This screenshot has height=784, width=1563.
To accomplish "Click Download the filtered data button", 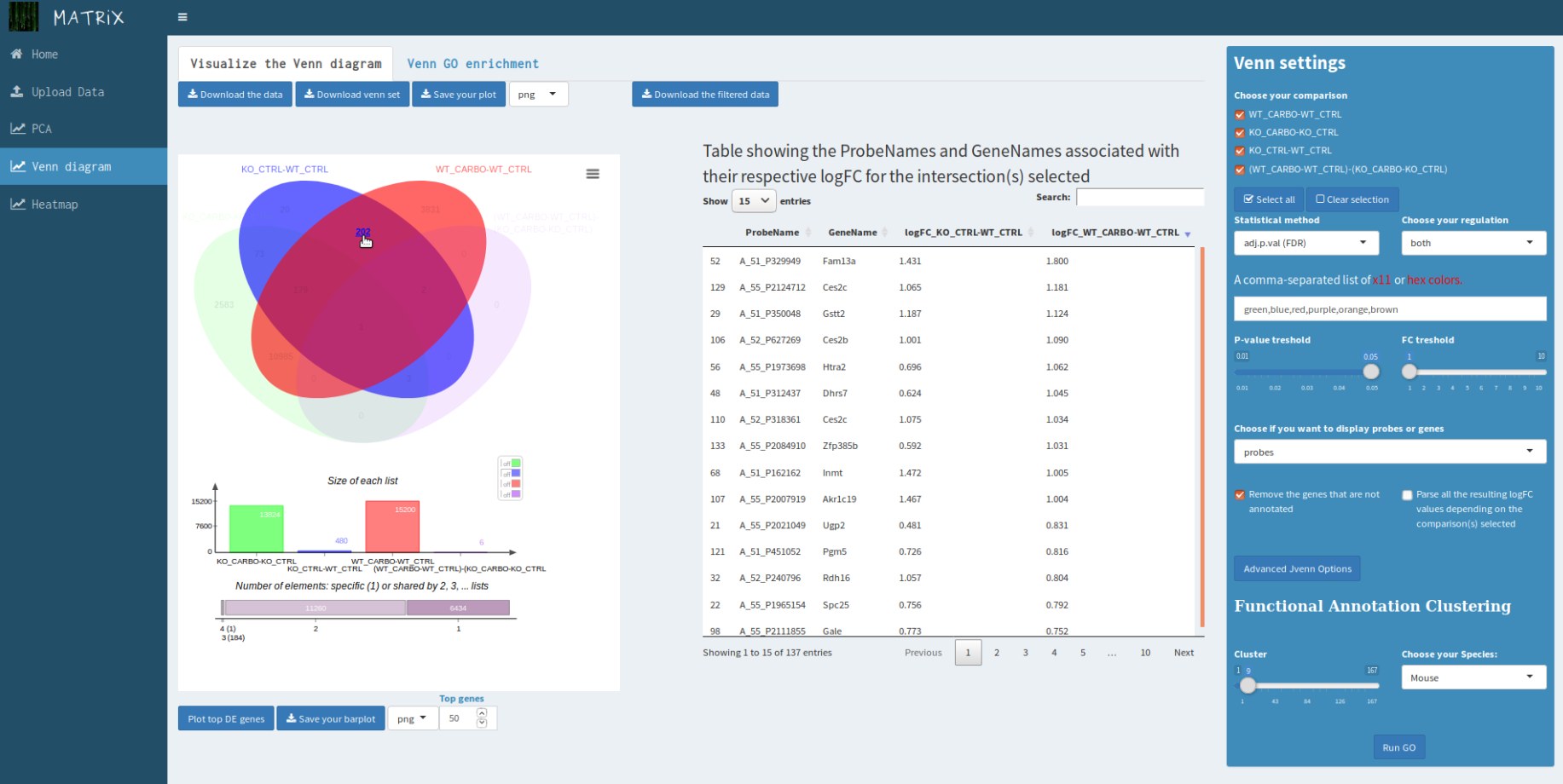I will coord(705,95).
